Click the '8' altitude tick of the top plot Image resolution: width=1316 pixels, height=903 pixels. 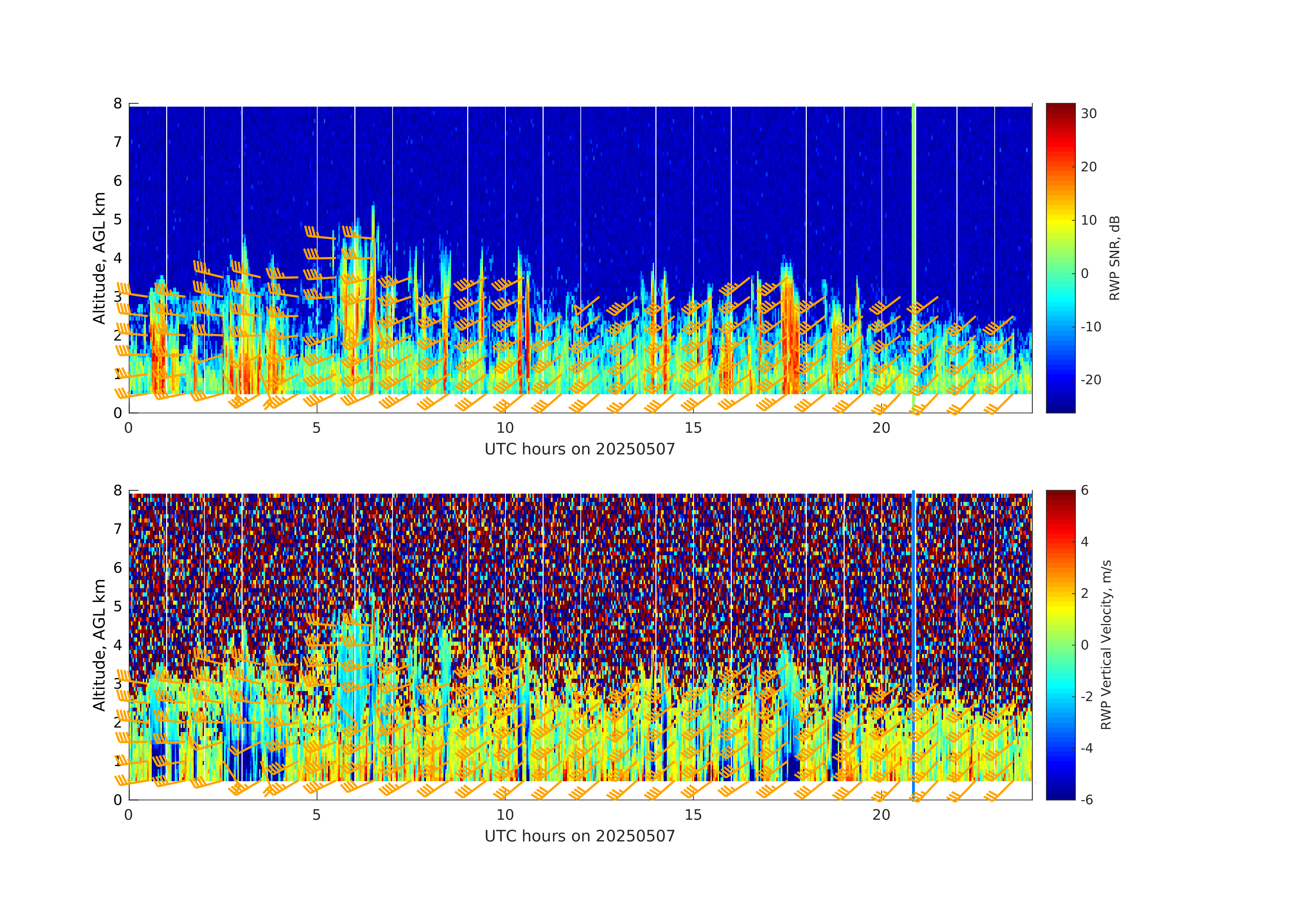click(x=118, y=104)
